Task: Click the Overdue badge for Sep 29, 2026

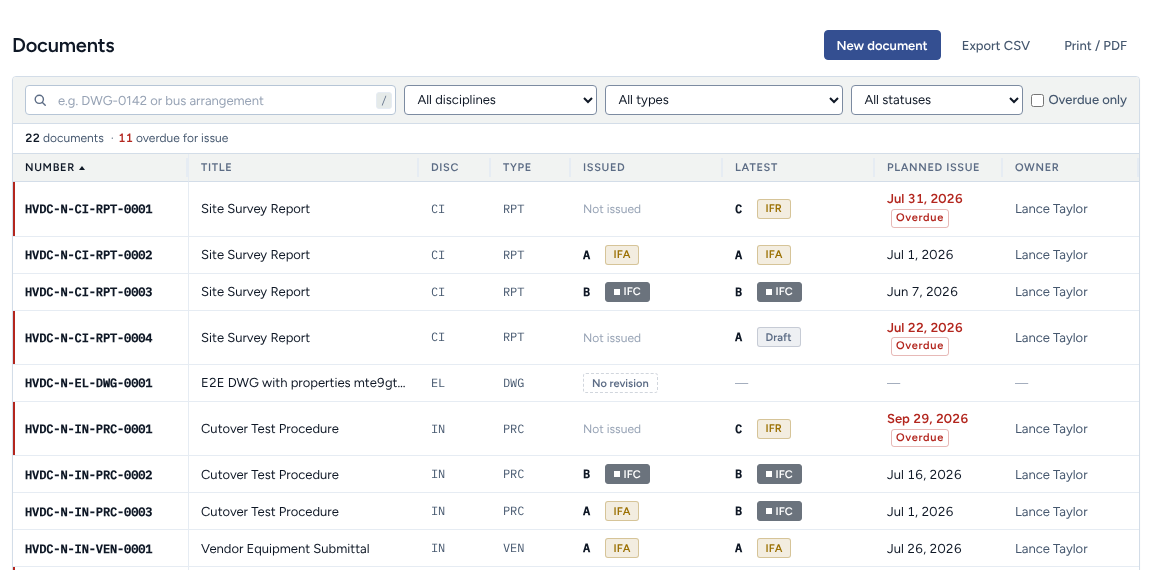Action: click(x=919, y=438)
